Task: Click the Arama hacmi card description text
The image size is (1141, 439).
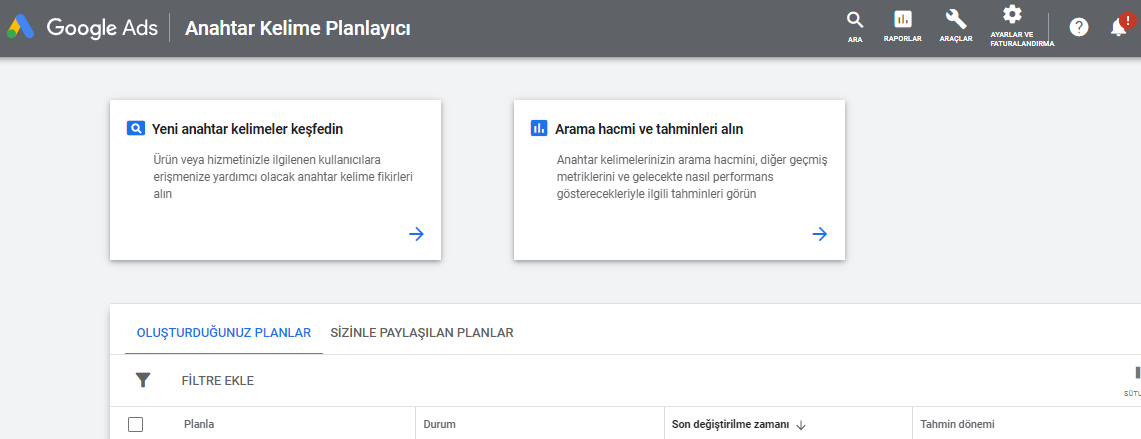Action: 692,177
